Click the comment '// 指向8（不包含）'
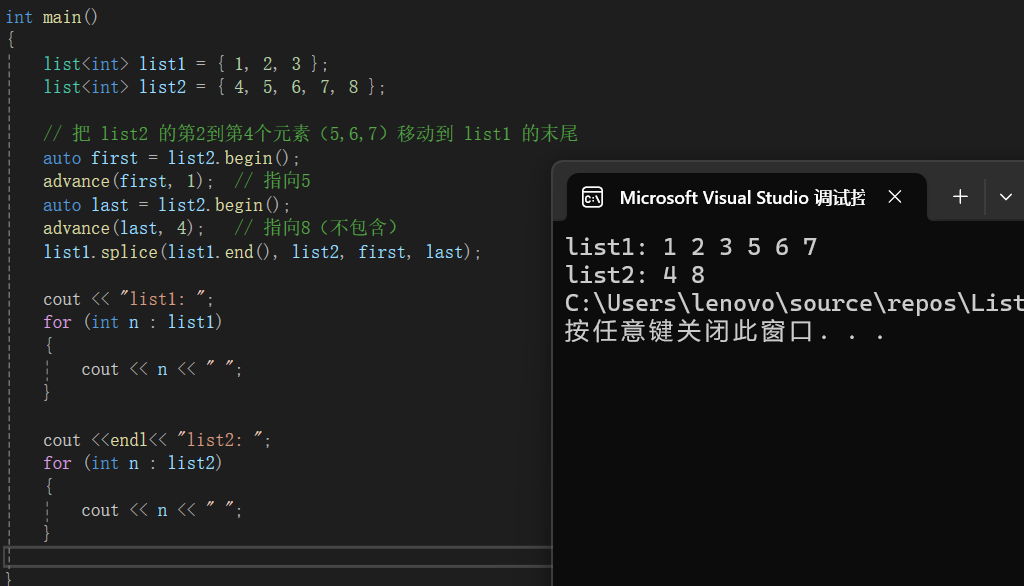Image resolution: width=1024 pixels, height=586 pixels. click(316, 228)
